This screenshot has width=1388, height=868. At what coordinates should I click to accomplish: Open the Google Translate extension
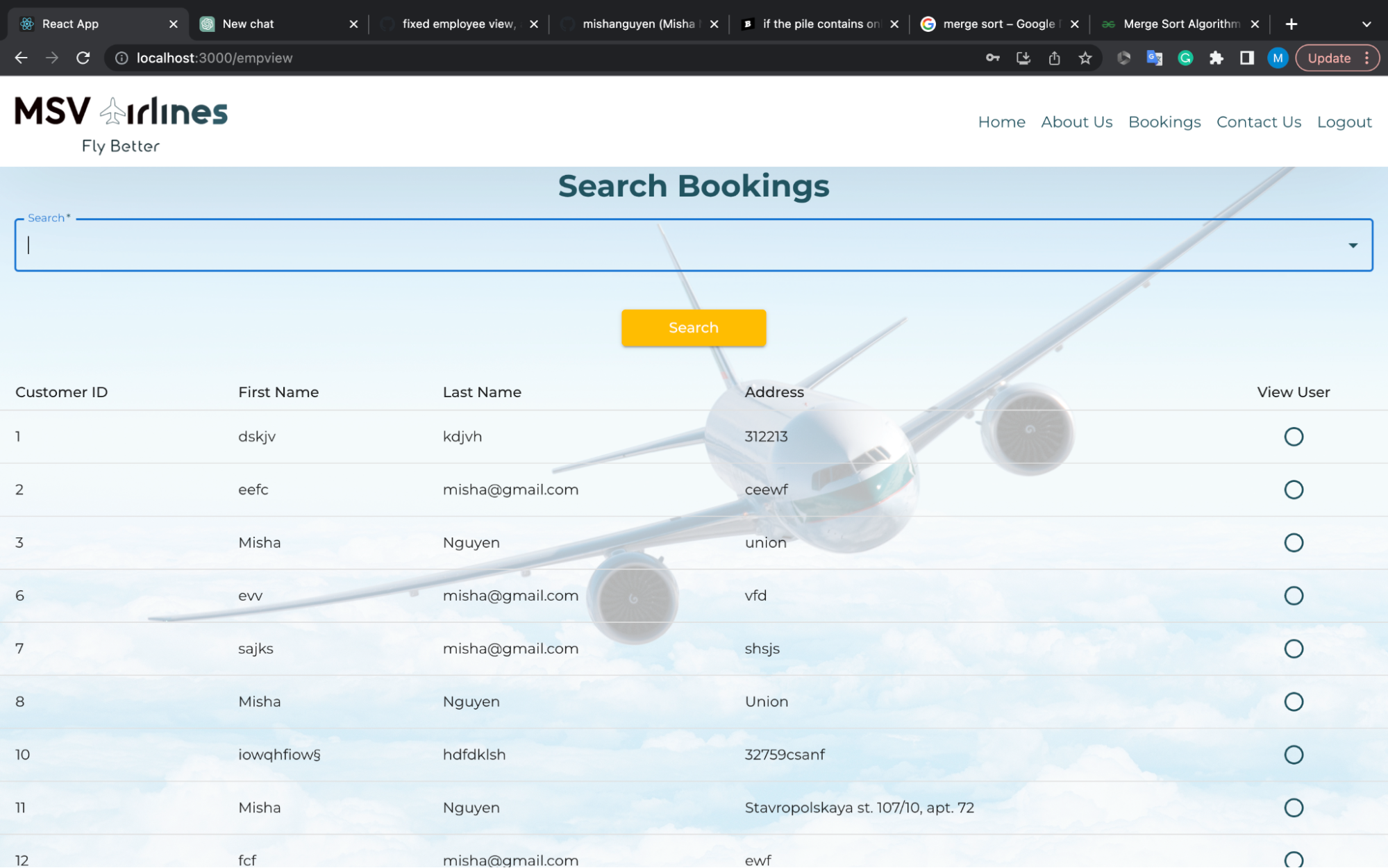(1154, 58)
